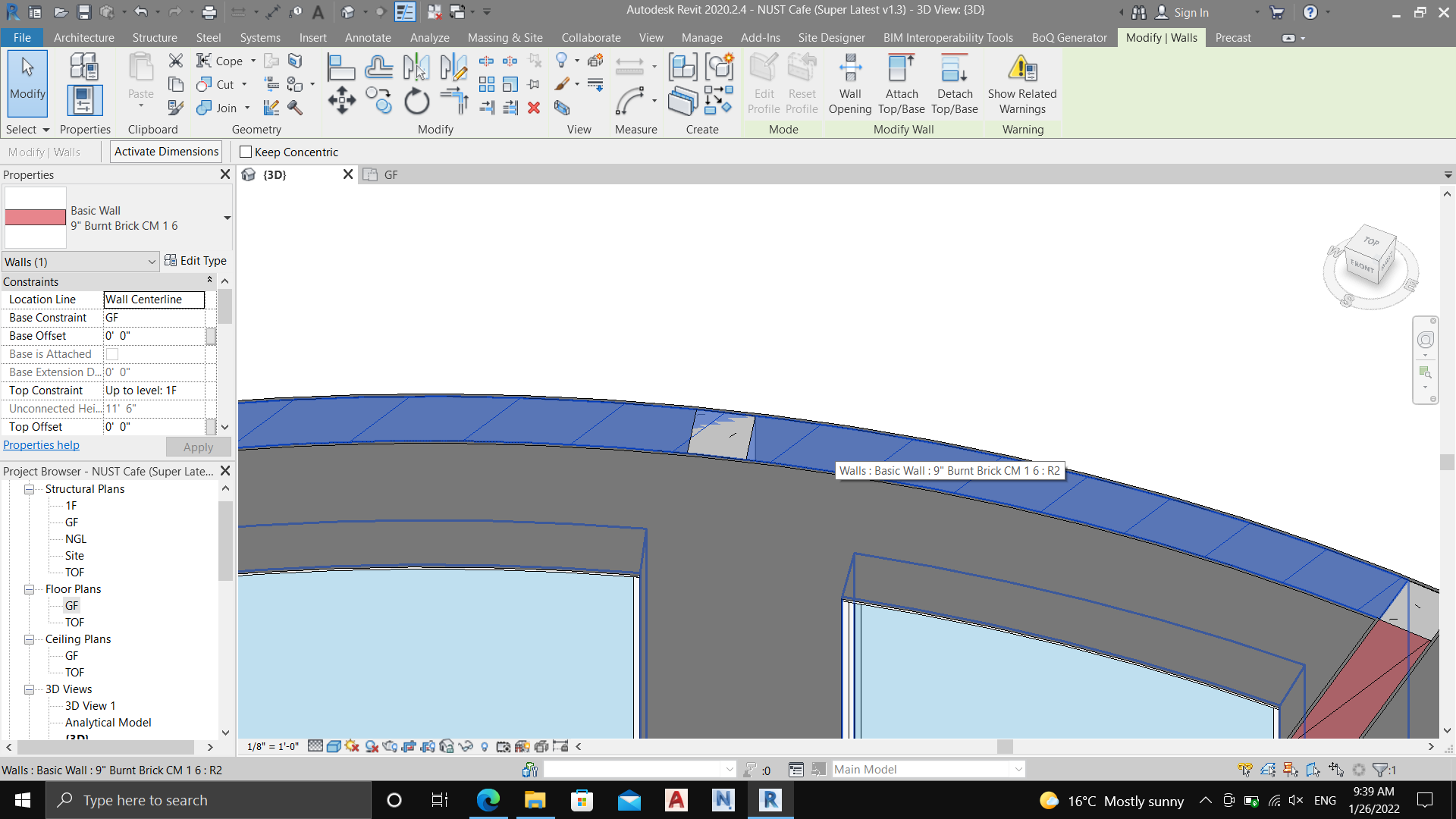Click the ViewCube TOP face
The width and height of the screenshot is (1456, 819).
(1372, 241)
